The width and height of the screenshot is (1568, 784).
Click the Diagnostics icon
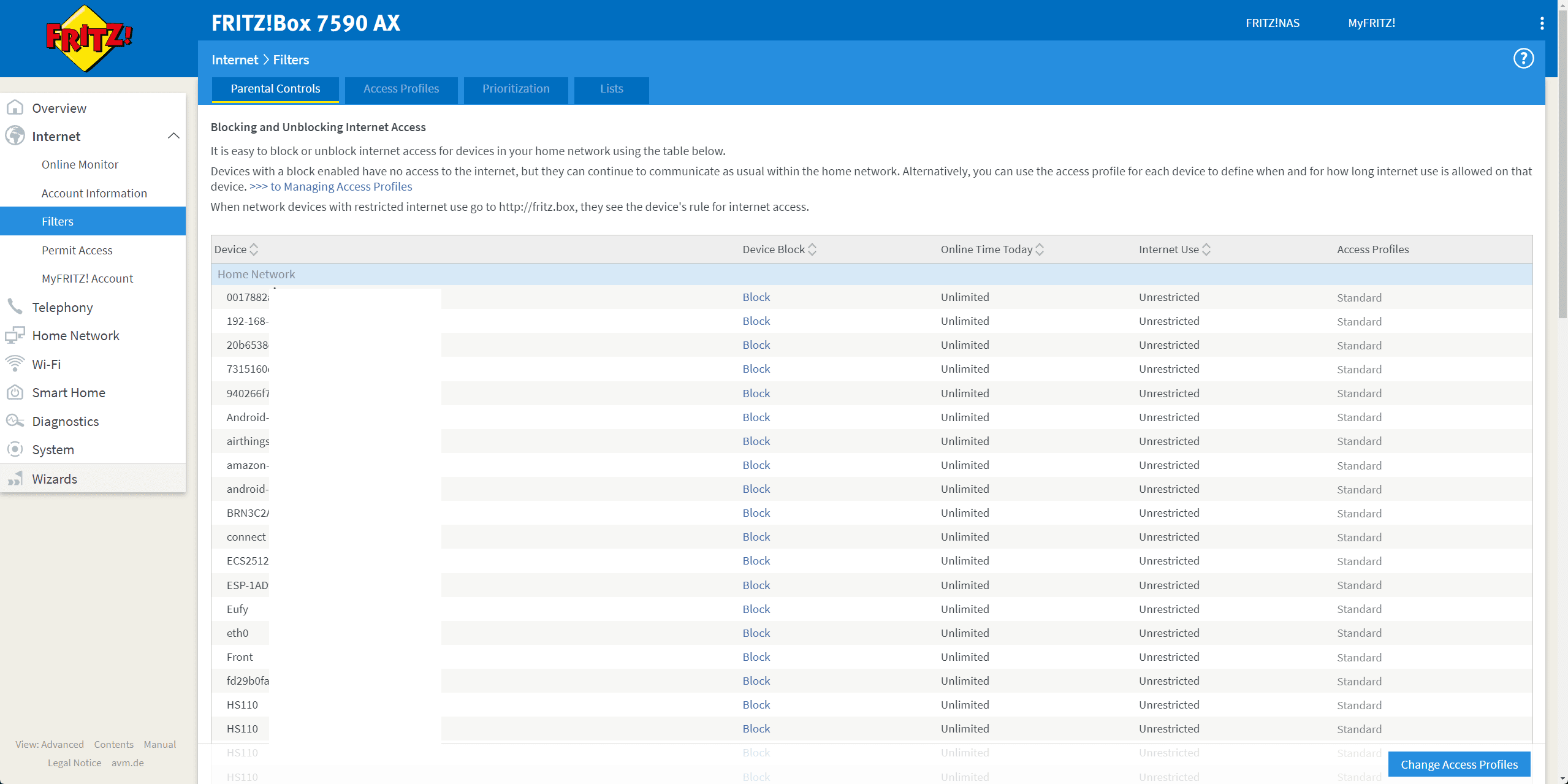[15, 421]
